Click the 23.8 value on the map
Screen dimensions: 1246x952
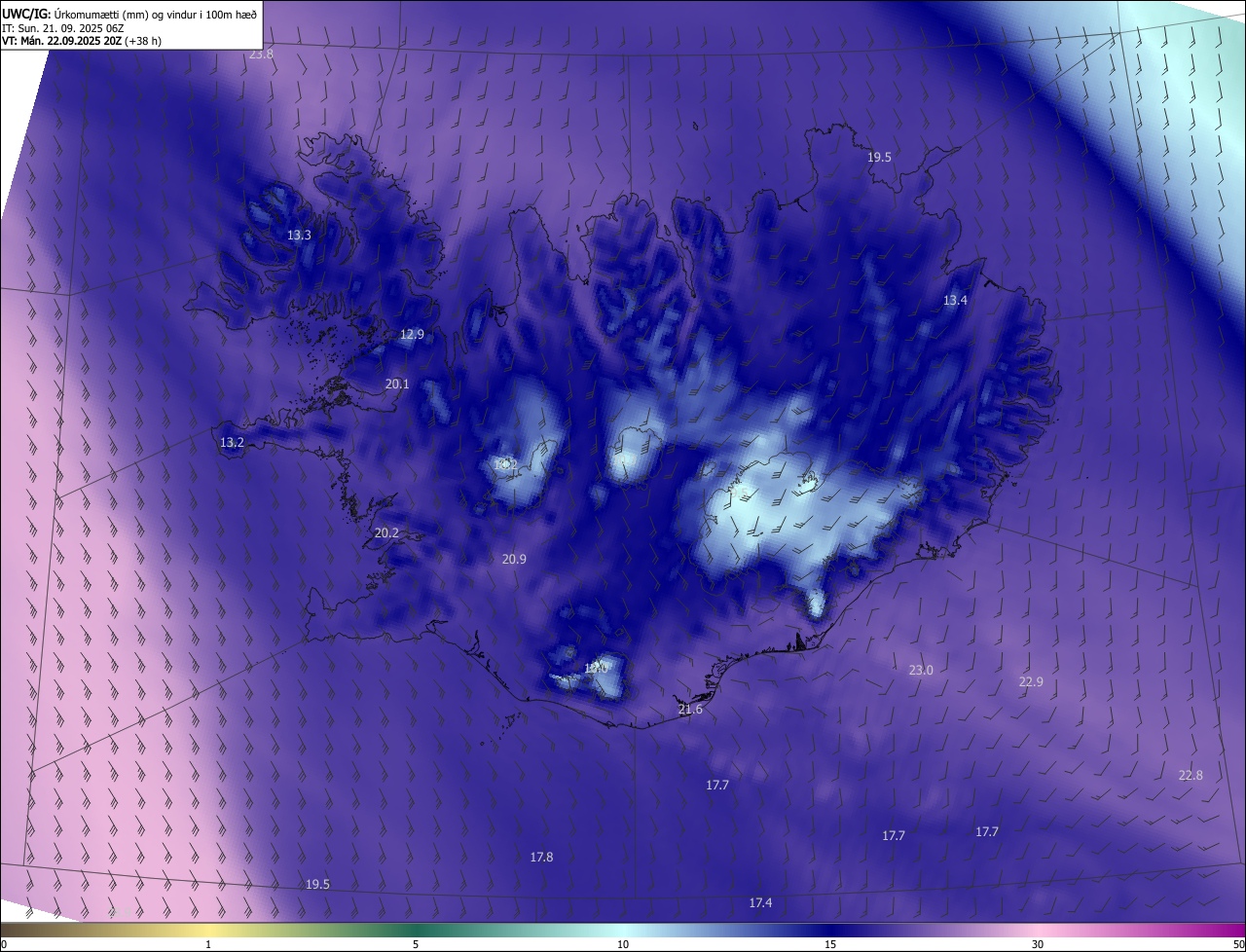click(x=261, y=55)
